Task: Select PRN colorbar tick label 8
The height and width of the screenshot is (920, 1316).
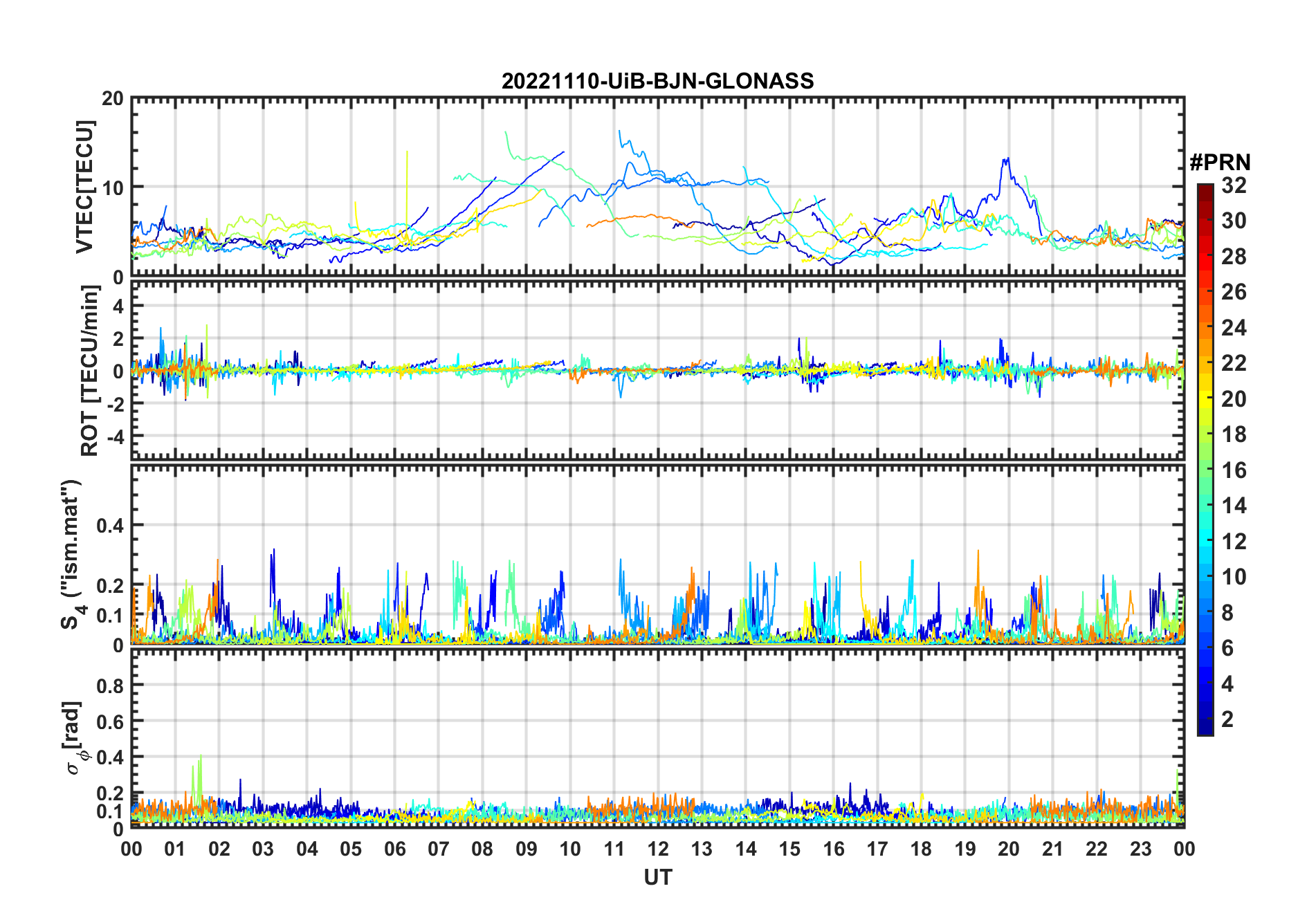Action: click(1227, 613)
